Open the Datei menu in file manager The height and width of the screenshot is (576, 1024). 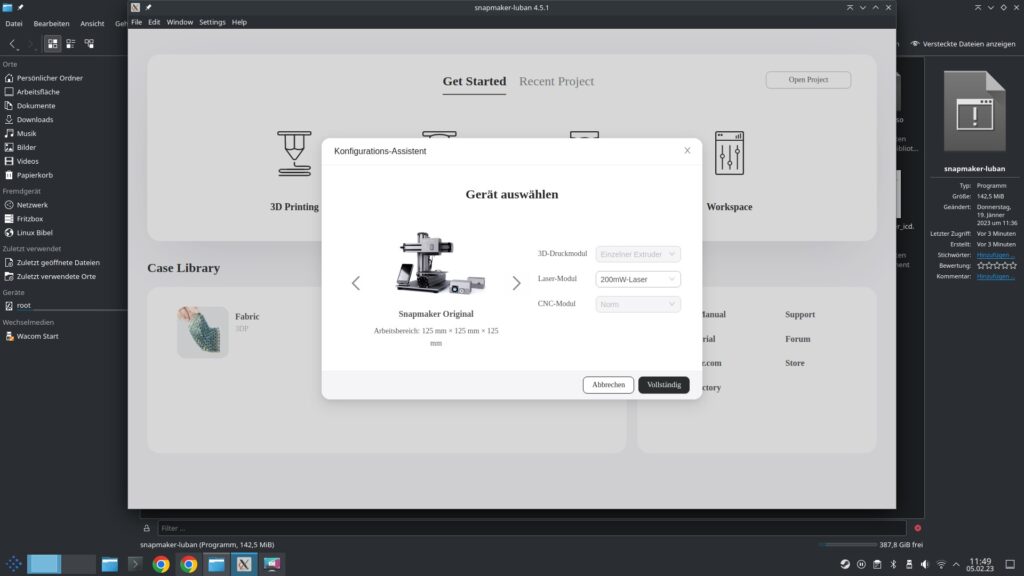click(x=14, y=24)
